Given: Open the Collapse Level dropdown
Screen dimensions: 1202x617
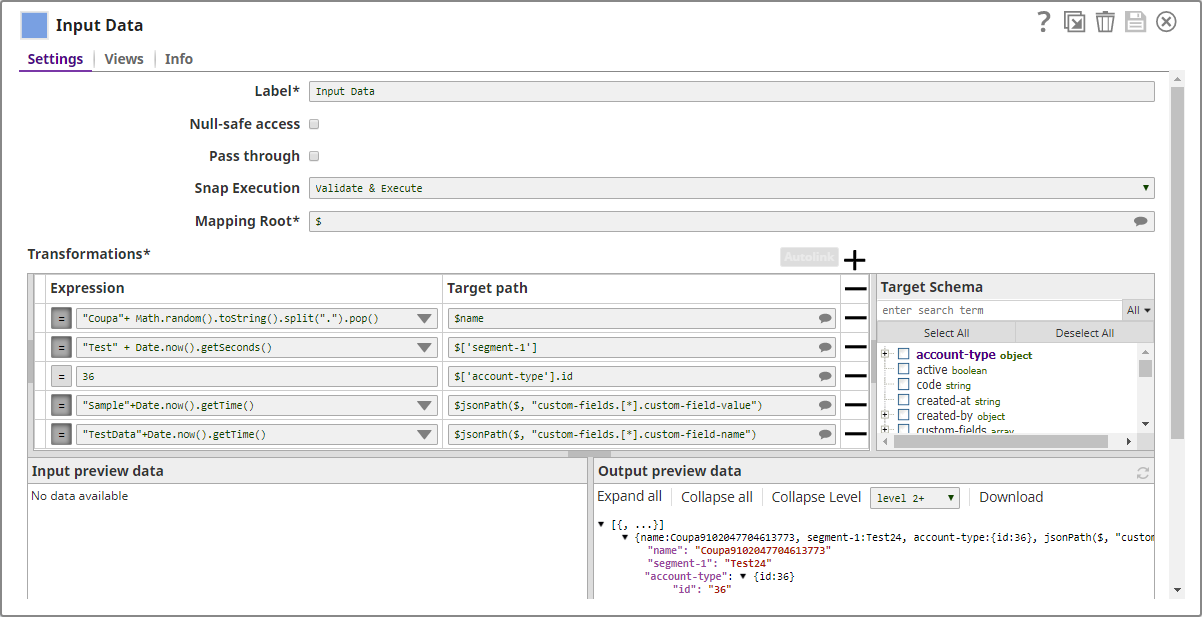Looking at the screenshot, I should coord(915,498).
